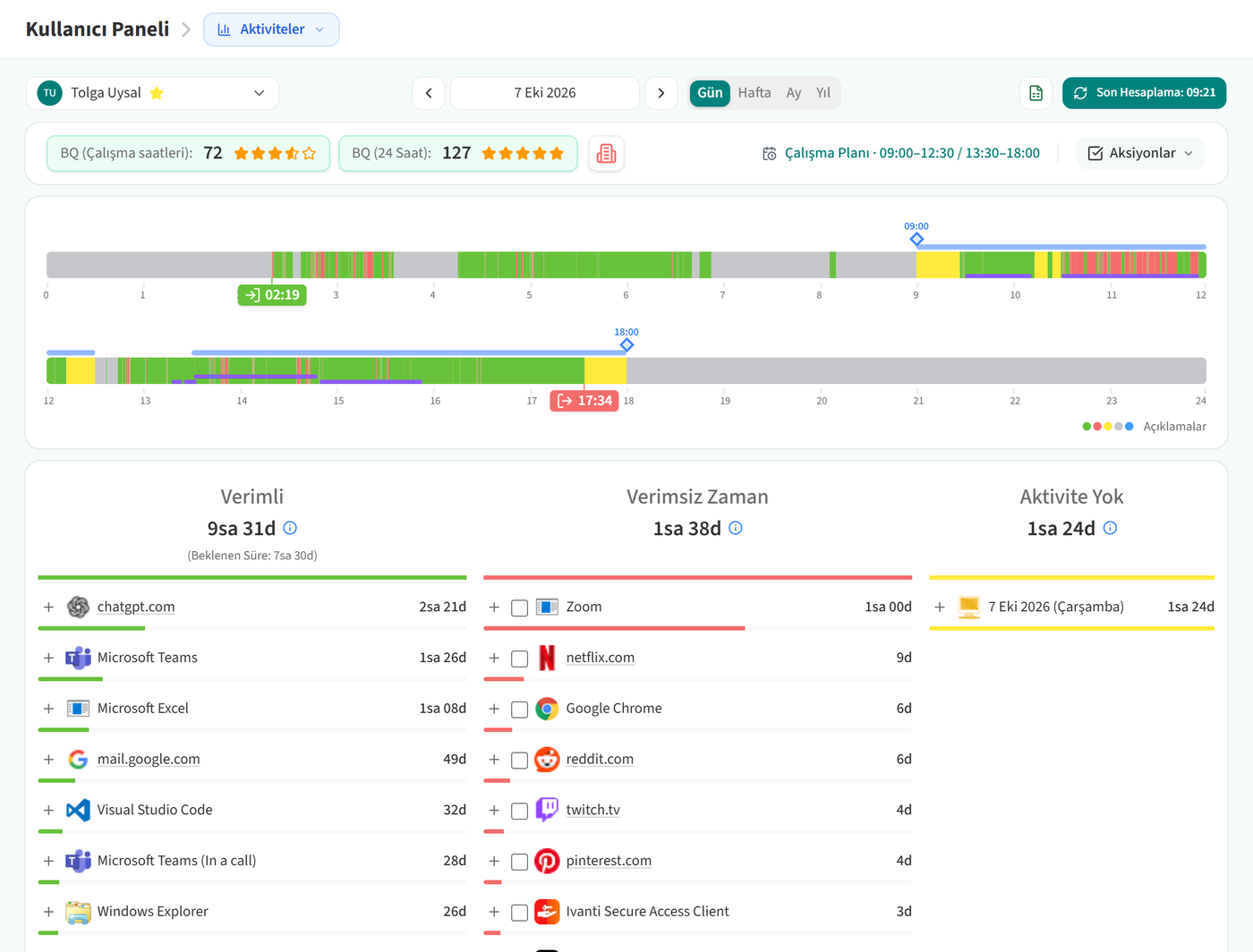Viewport: 1253px width, 952px height.
Task: Tick the reddit.com checkbox
Action: click(519, 761)
